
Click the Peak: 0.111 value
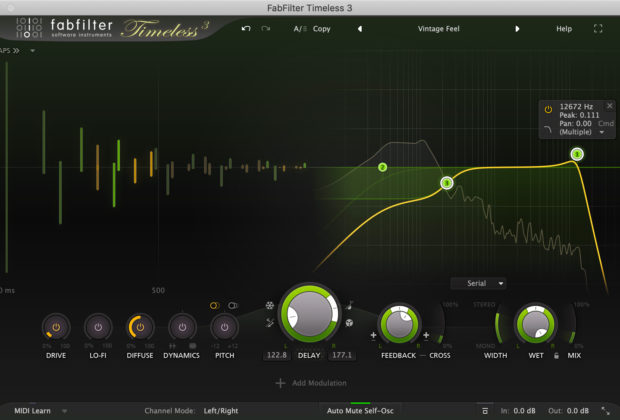pos(579,115)
